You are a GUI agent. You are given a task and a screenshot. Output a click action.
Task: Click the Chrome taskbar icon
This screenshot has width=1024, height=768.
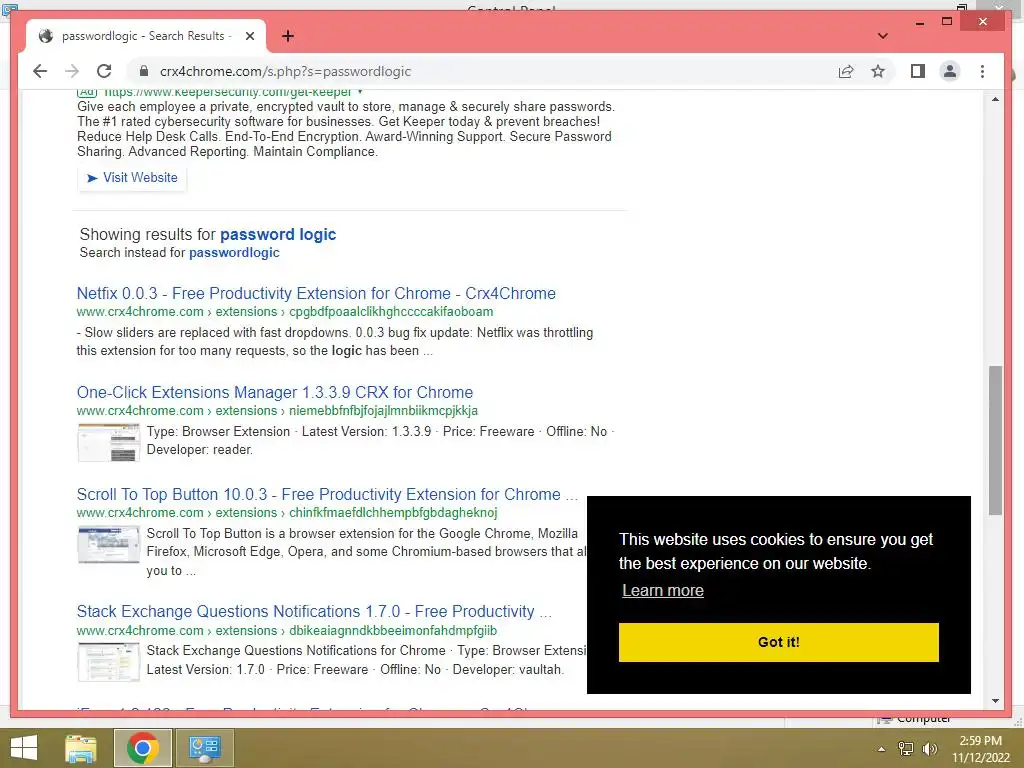[x=143, y=748]
